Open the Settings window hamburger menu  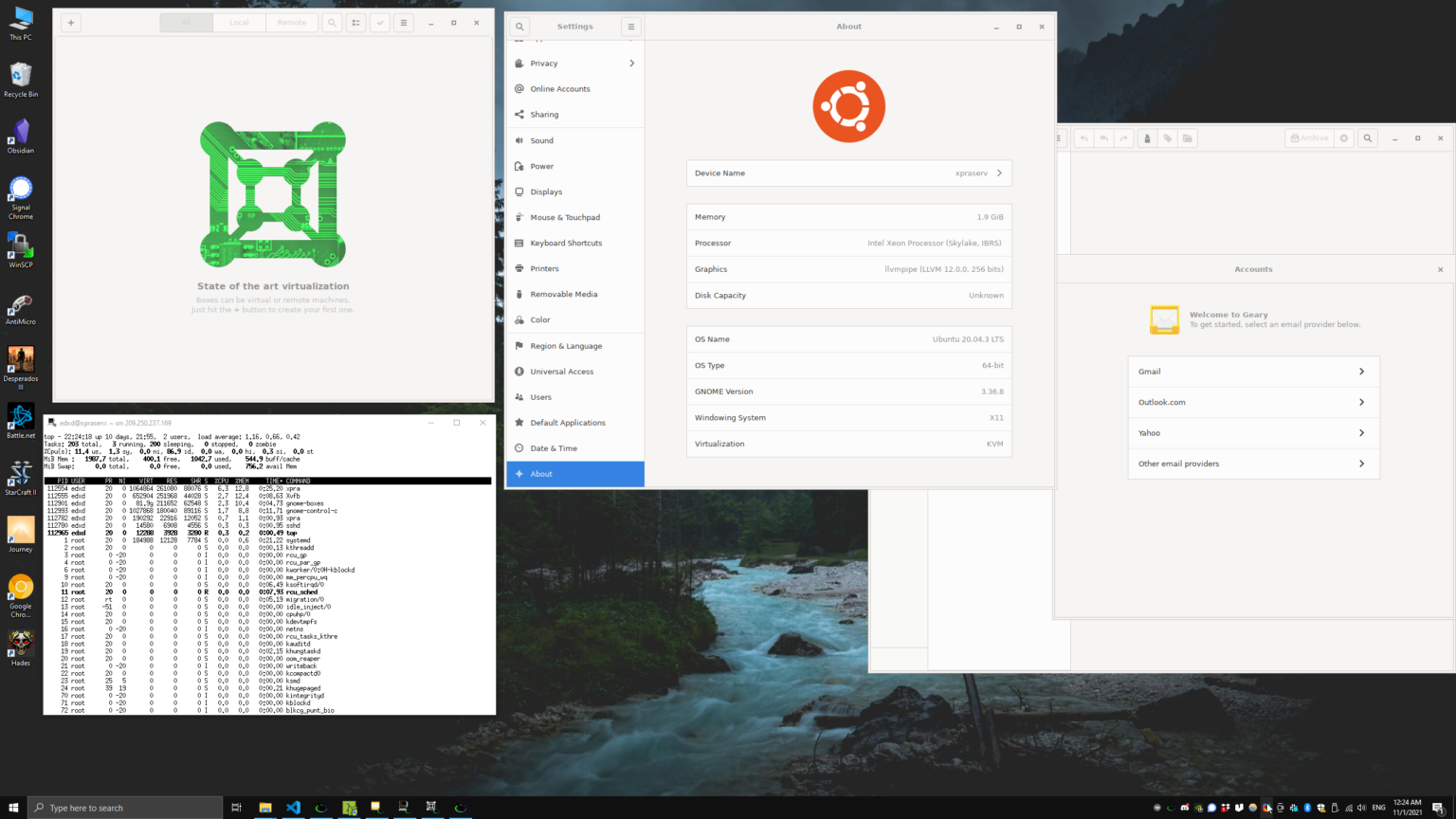pyautogui.click(x=630, y=27)
